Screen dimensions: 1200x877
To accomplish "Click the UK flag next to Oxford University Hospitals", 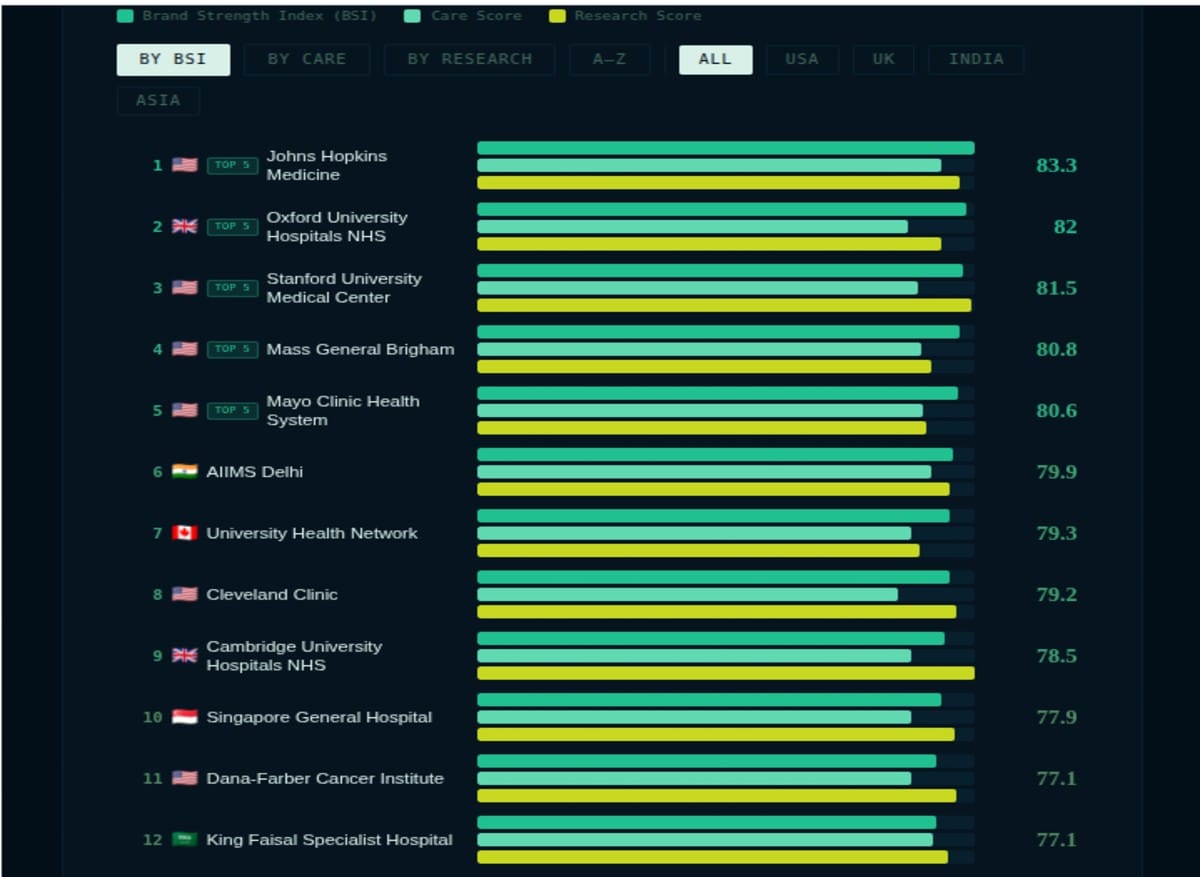I will coord(184,227).
